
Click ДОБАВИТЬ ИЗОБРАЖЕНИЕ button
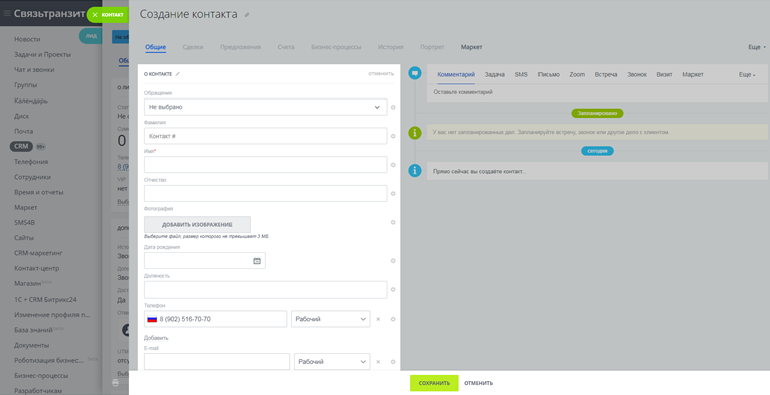[197, 225]
